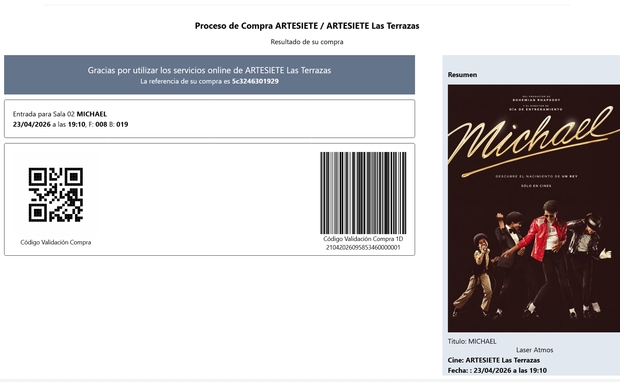620x382 pixels.
Task: Click the 'Laser Atmos' format label
Action: point(535,350)
